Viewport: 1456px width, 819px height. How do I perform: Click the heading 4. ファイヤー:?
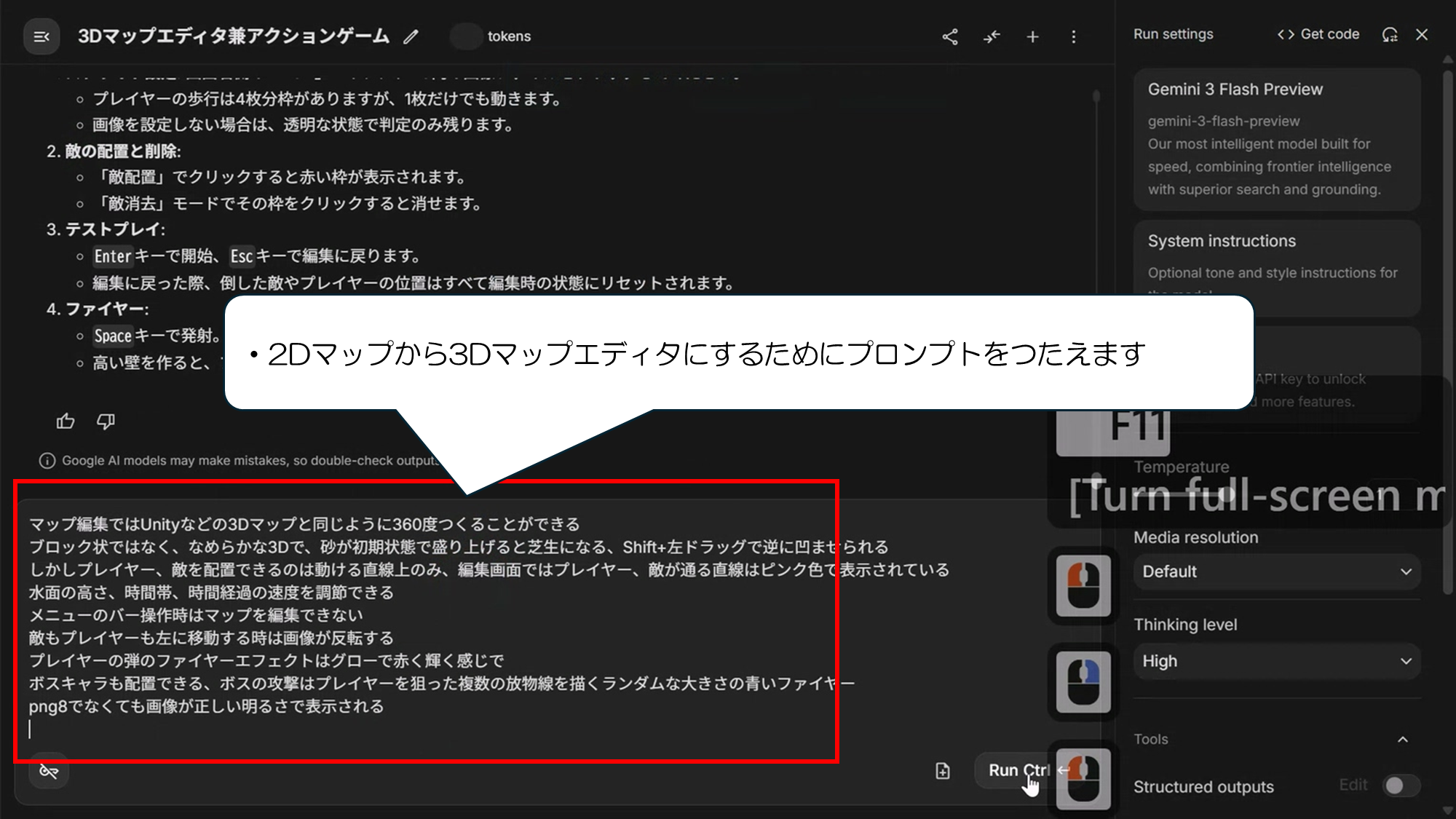98,309
